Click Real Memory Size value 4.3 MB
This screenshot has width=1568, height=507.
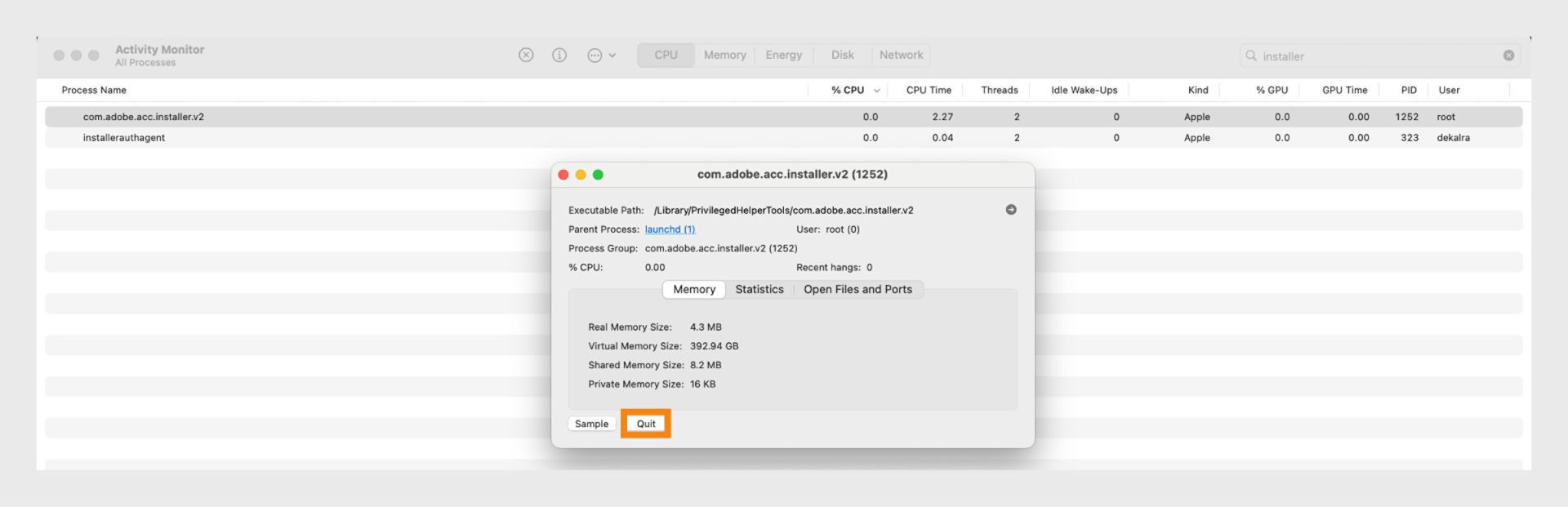(706, 327)
